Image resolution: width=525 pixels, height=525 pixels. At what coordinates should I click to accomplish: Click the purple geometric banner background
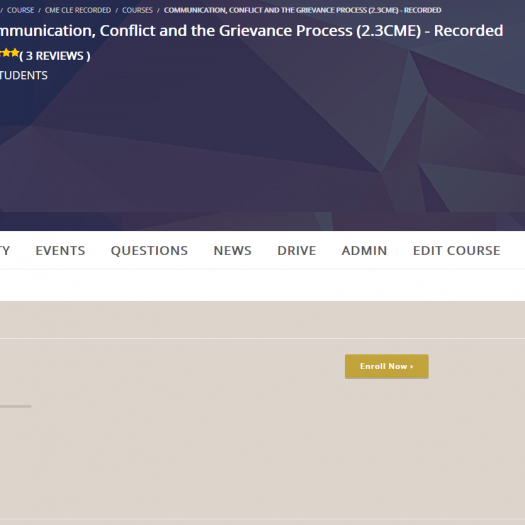262,141
